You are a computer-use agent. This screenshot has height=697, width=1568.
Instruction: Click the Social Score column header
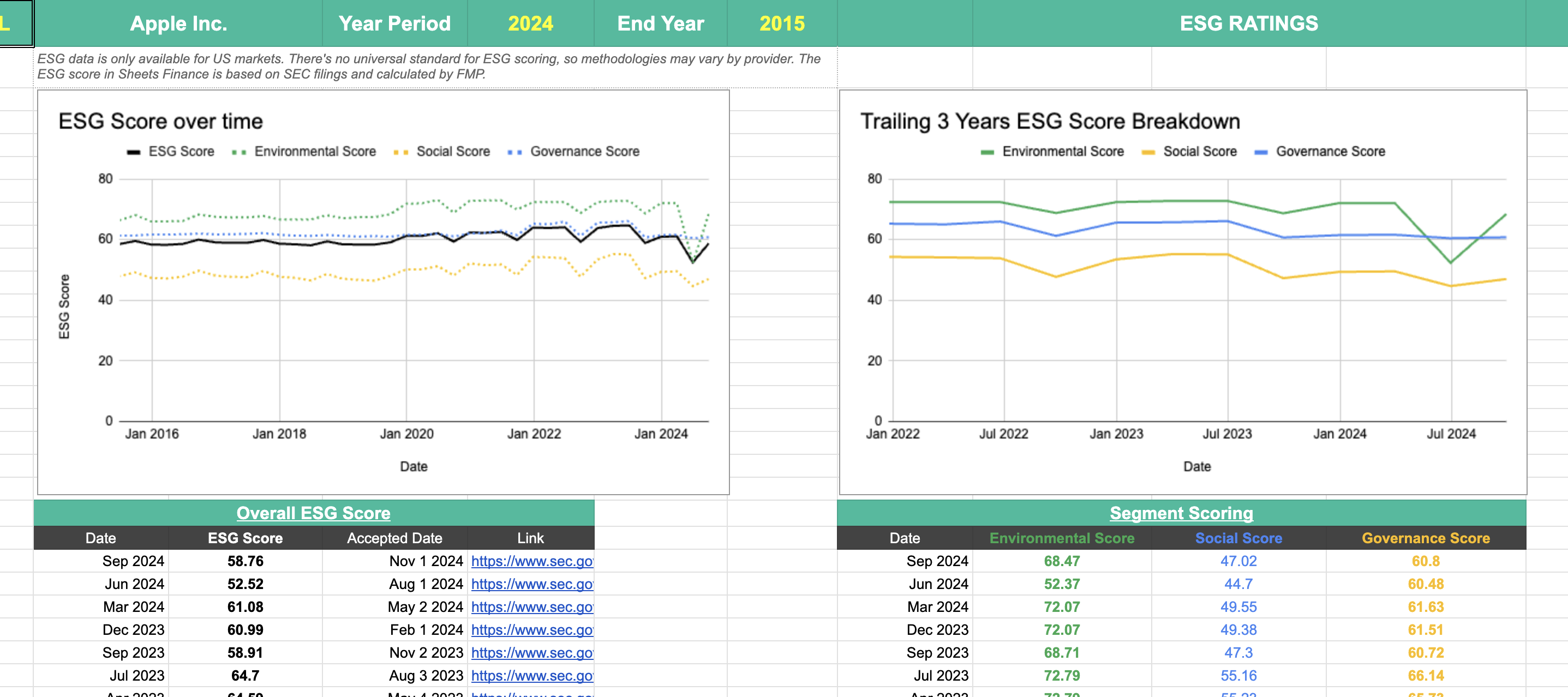[1238, 538]
